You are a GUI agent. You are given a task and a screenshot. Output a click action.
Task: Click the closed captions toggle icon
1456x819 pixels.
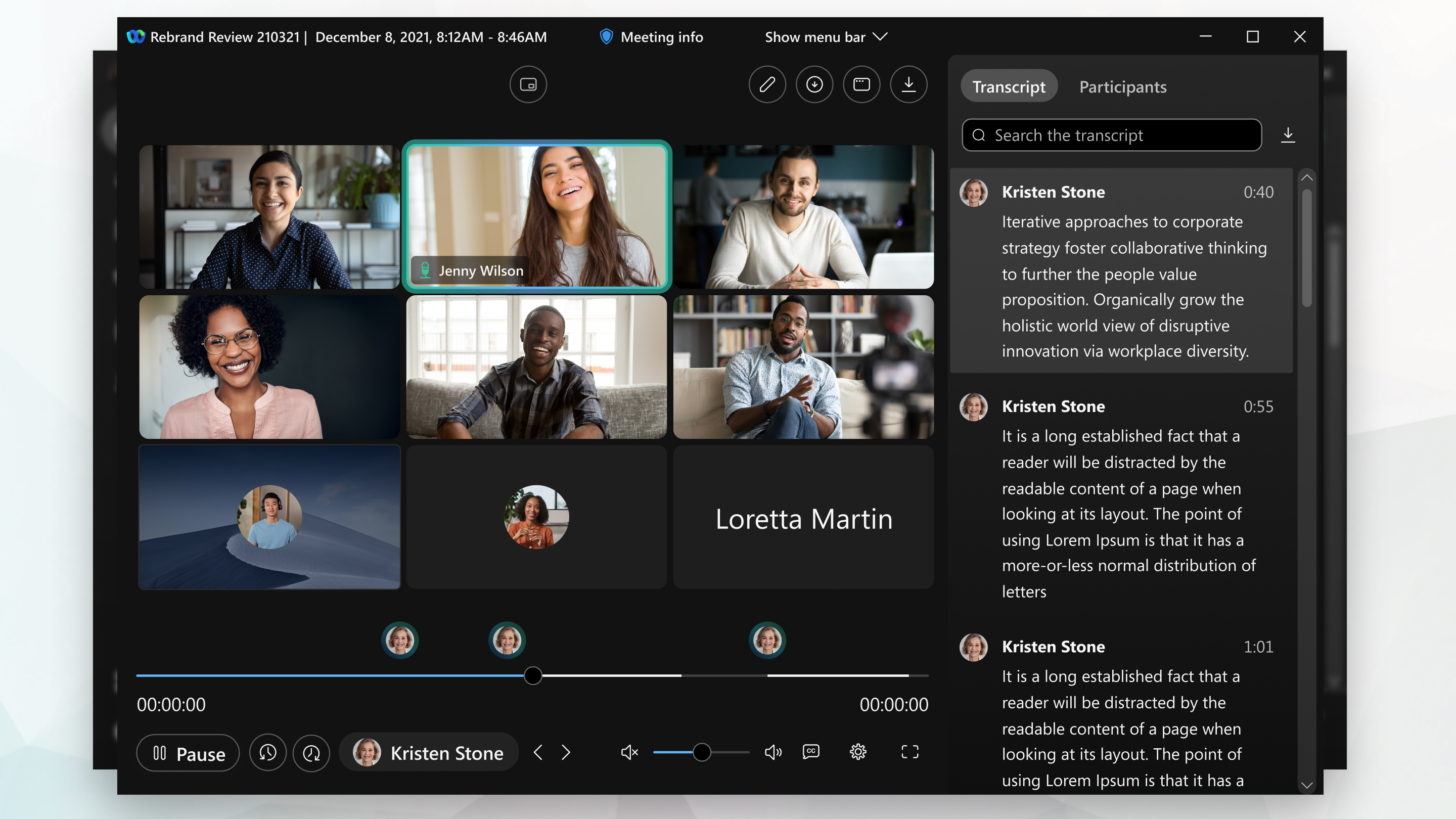811,752
